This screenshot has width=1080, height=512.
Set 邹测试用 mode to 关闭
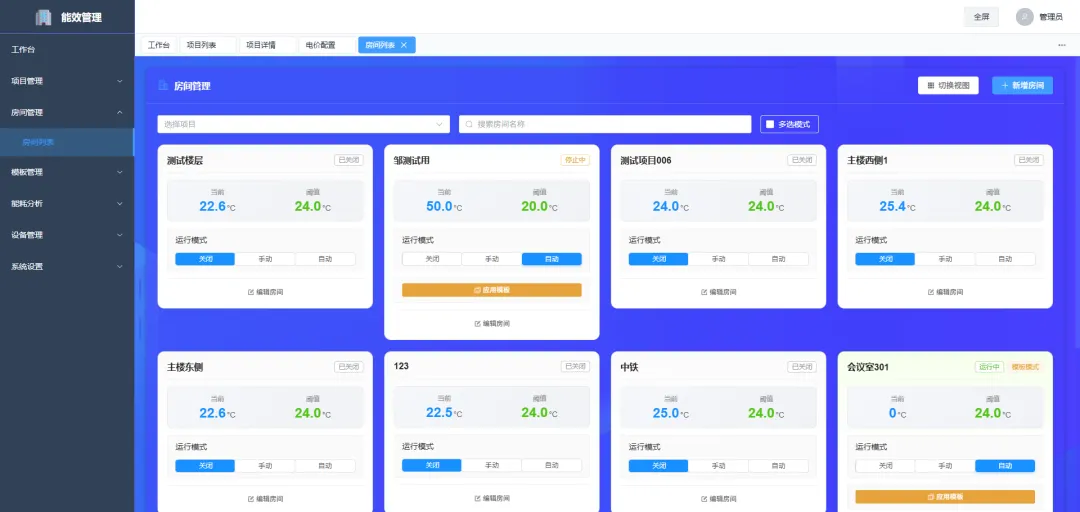pyautogui.click(x=432, y=259)
